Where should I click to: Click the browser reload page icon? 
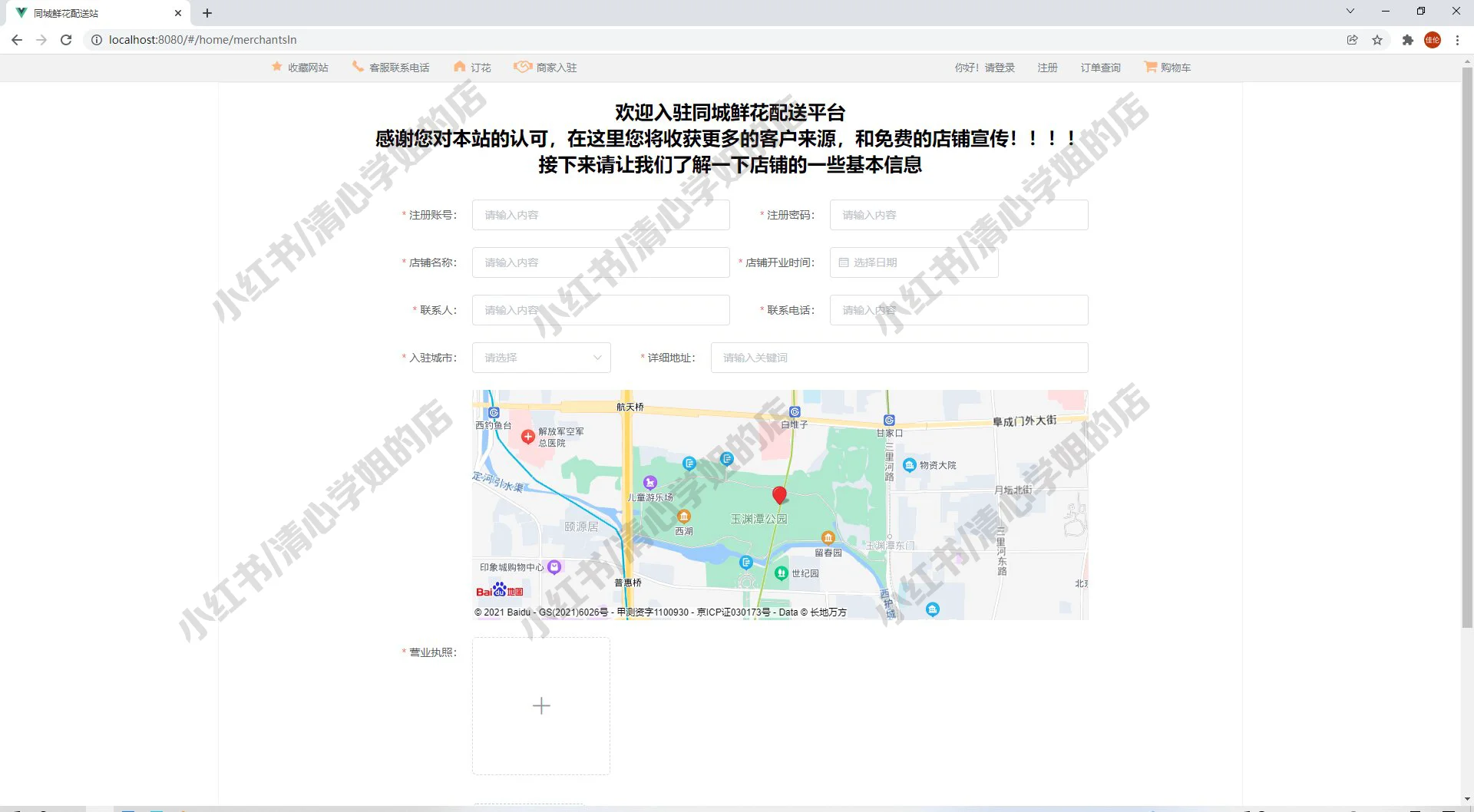pos(66,39)
